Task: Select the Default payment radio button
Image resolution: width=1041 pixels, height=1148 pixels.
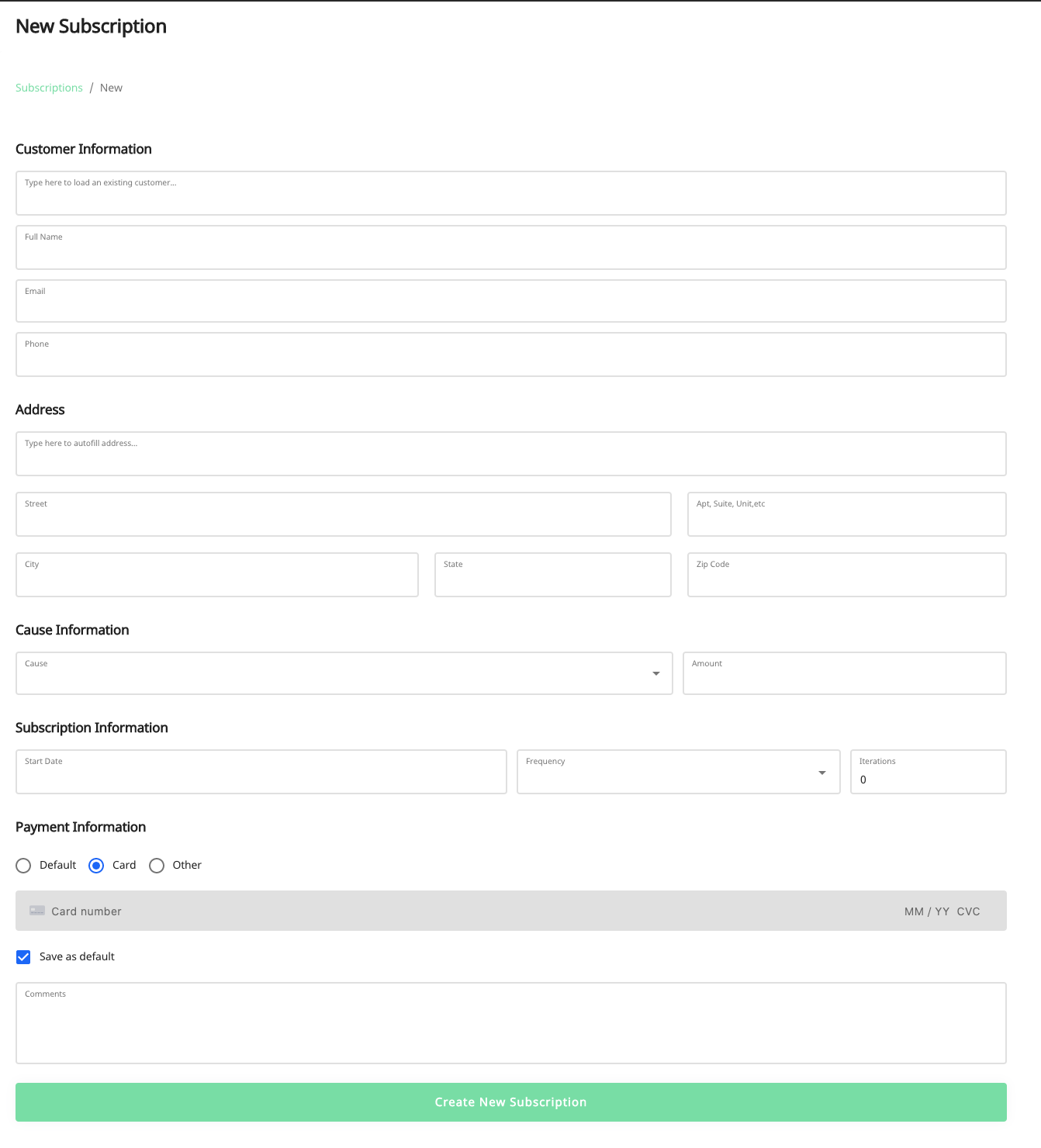Action: tap(23, 866)
